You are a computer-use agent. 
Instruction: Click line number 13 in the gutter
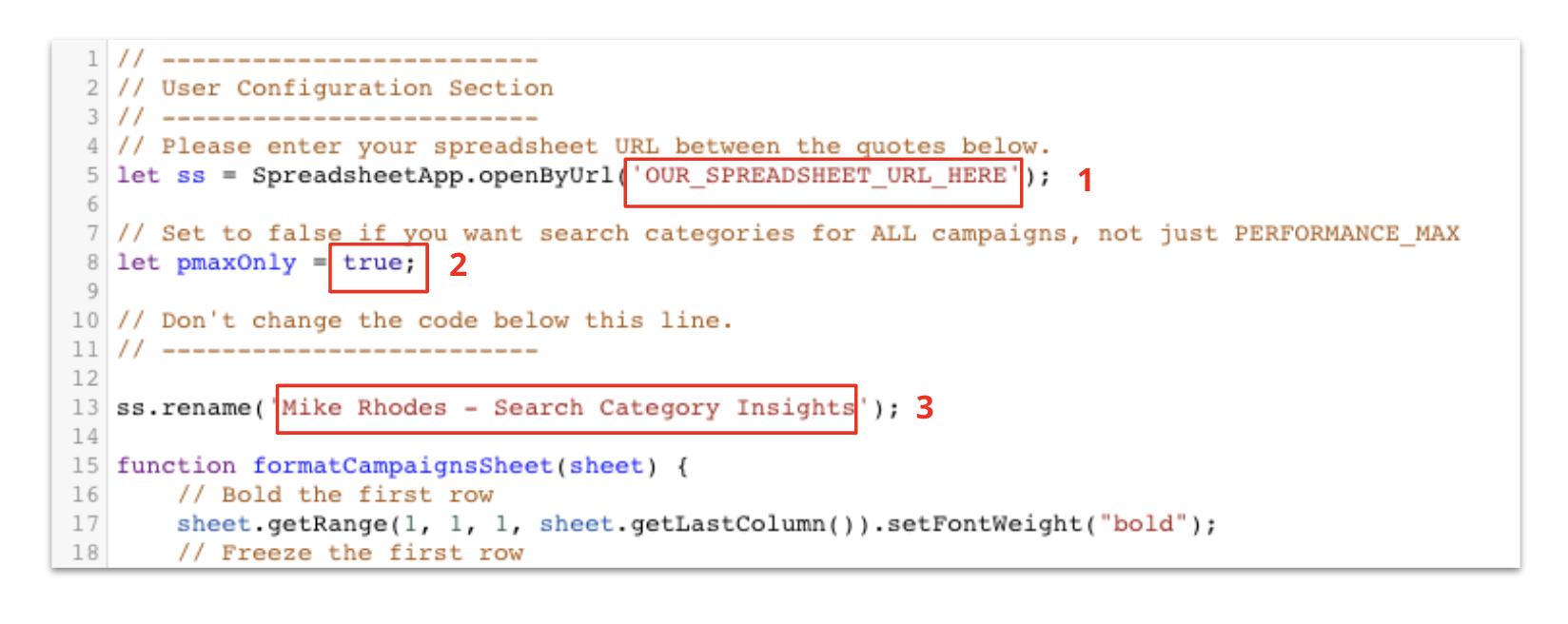86,408
